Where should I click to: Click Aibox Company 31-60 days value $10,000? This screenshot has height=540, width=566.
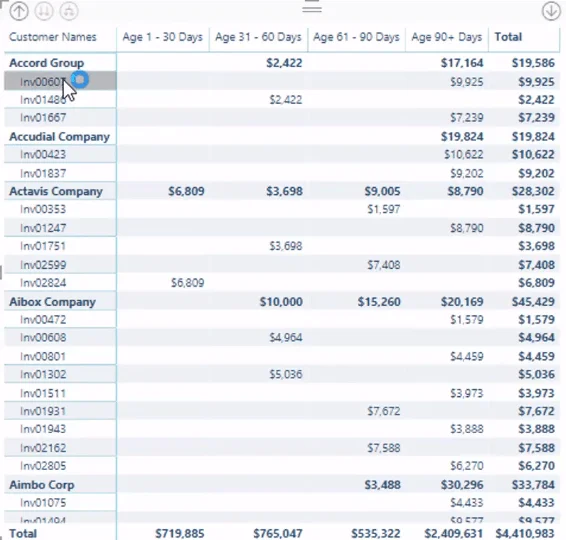pyautogui.click(x=281, y=302)
